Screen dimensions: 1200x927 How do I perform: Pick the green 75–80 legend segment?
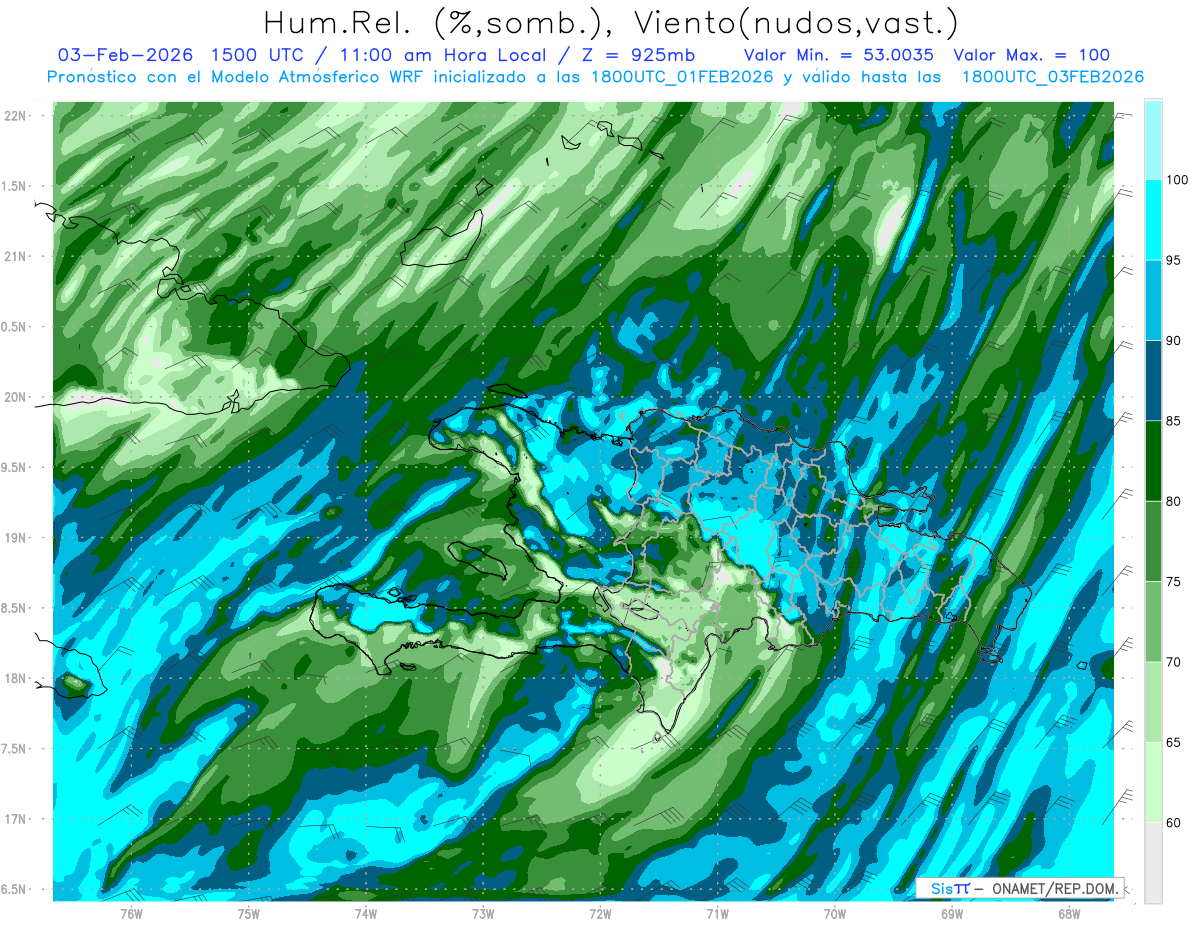click(x=1153, y=541)
